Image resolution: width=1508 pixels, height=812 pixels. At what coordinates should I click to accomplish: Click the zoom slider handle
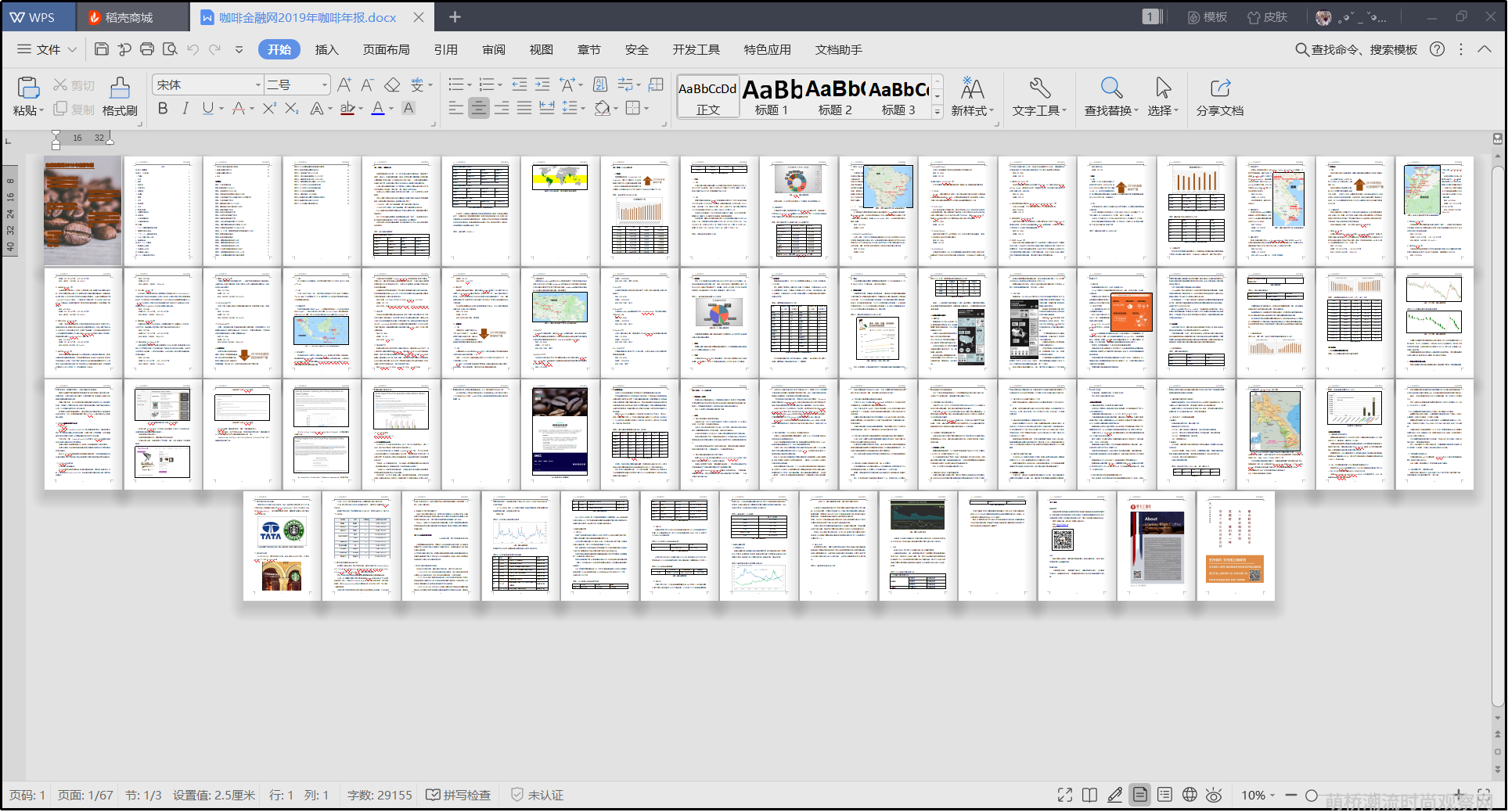point(1312,796)
